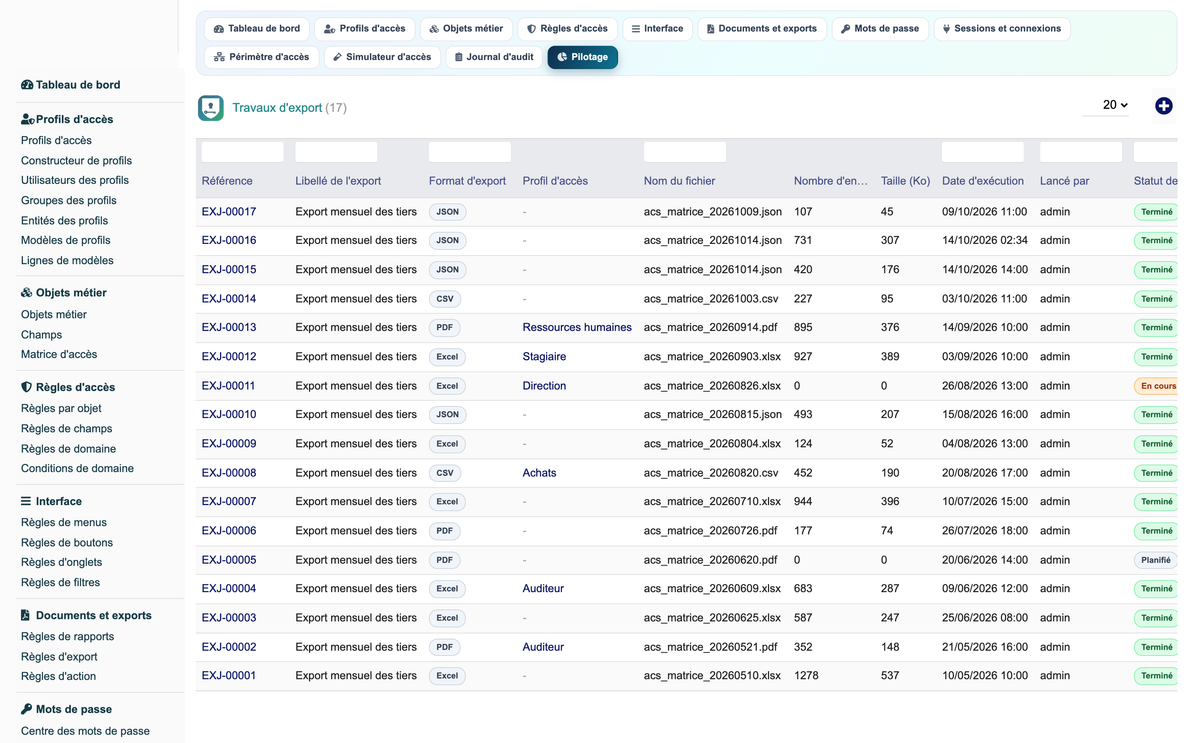Open the Mots de passe top tab
1200x743 pixels.
click(x=880, y=29)
